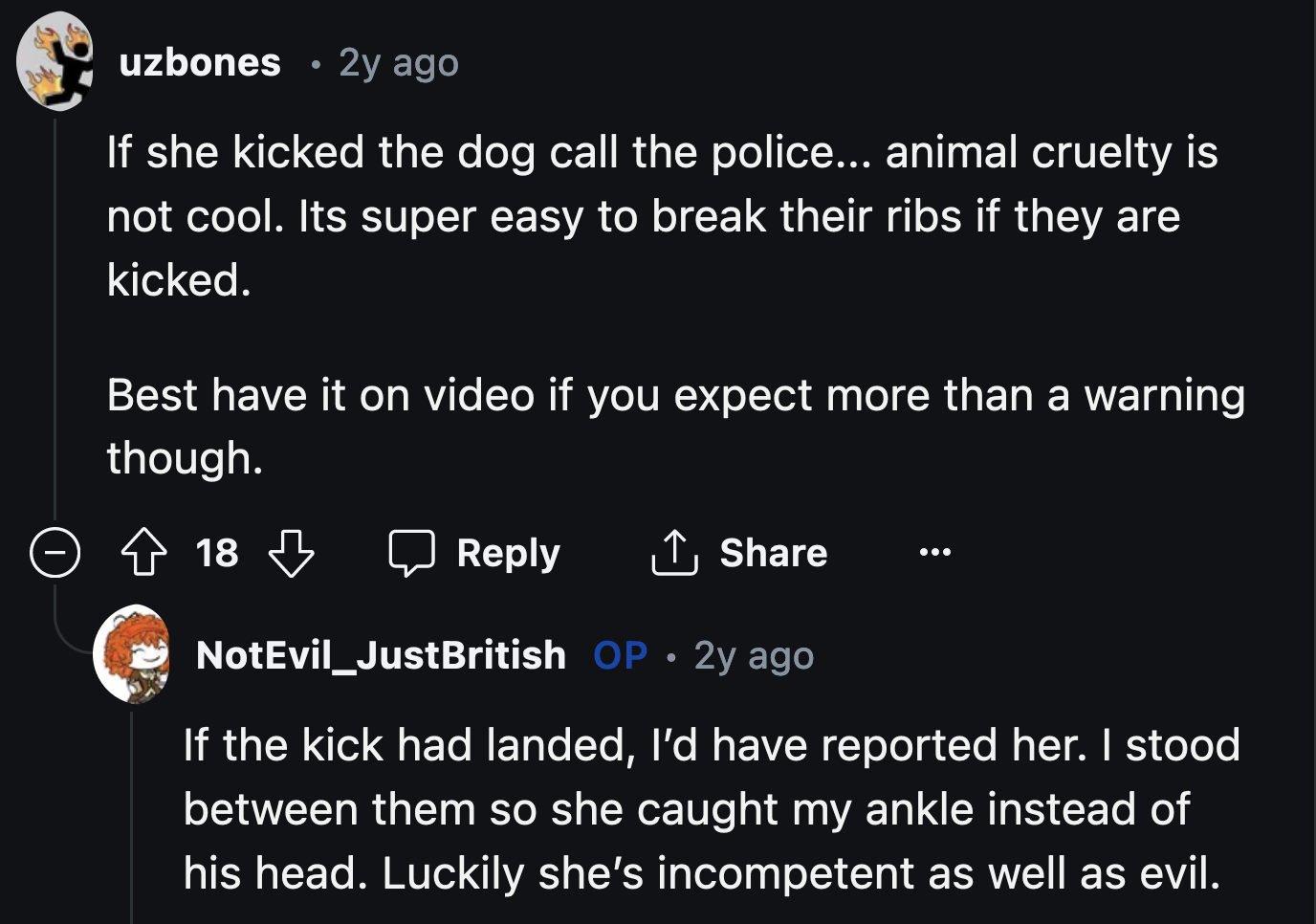View NotEvil_JustBritish's avatar profile

pos(133,655)
